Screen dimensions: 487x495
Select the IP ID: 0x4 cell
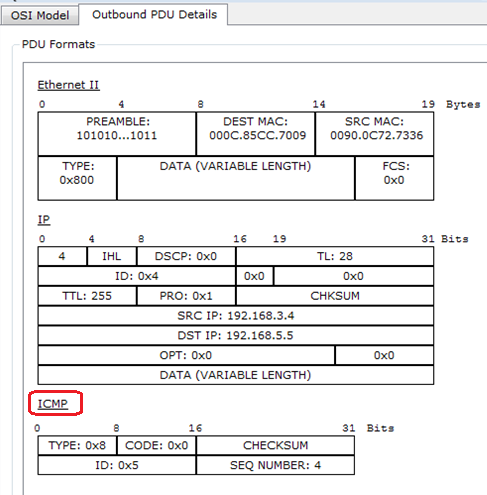click(x=137, y=276)
